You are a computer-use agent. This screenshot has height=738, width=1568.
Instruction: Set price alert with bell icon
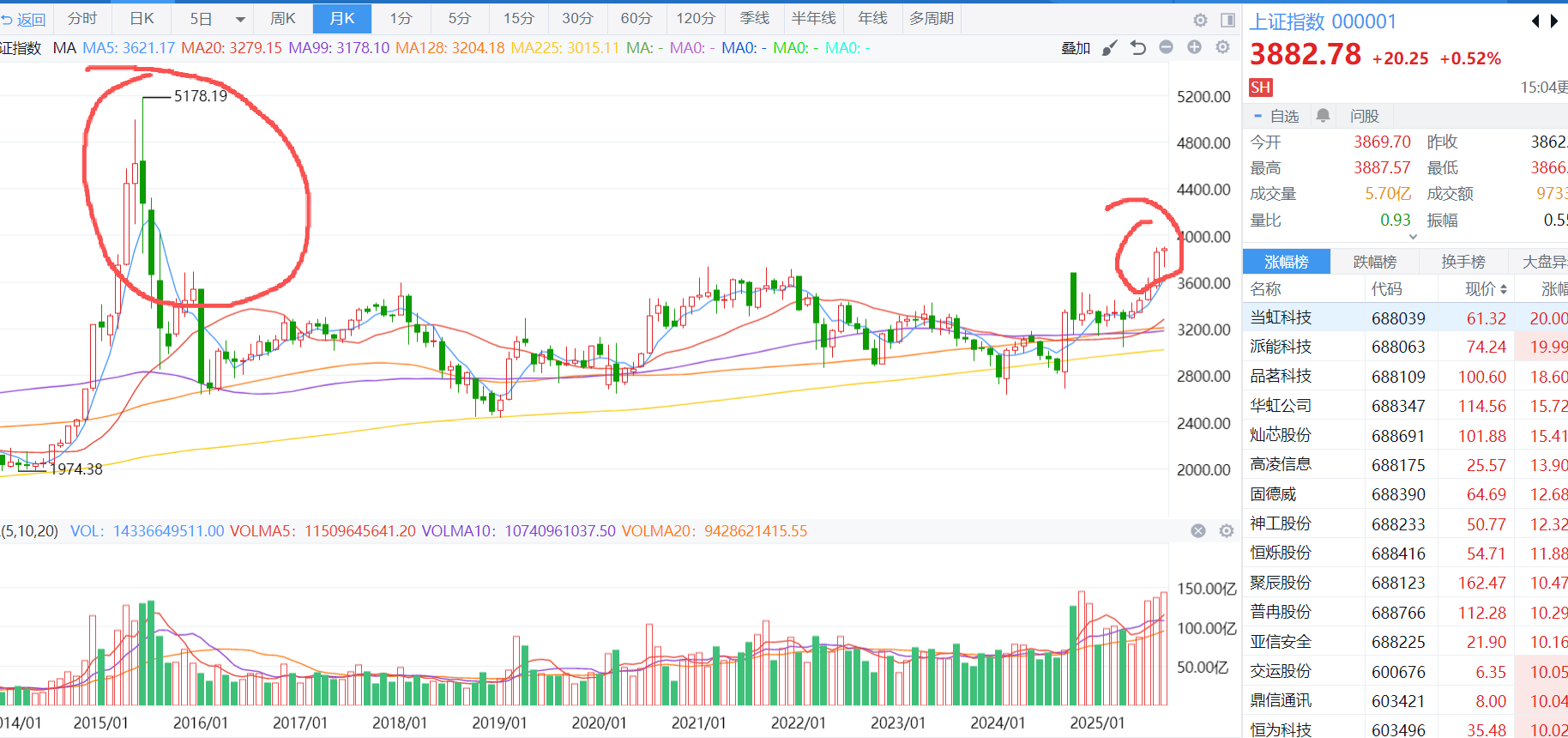point(1323,116)
